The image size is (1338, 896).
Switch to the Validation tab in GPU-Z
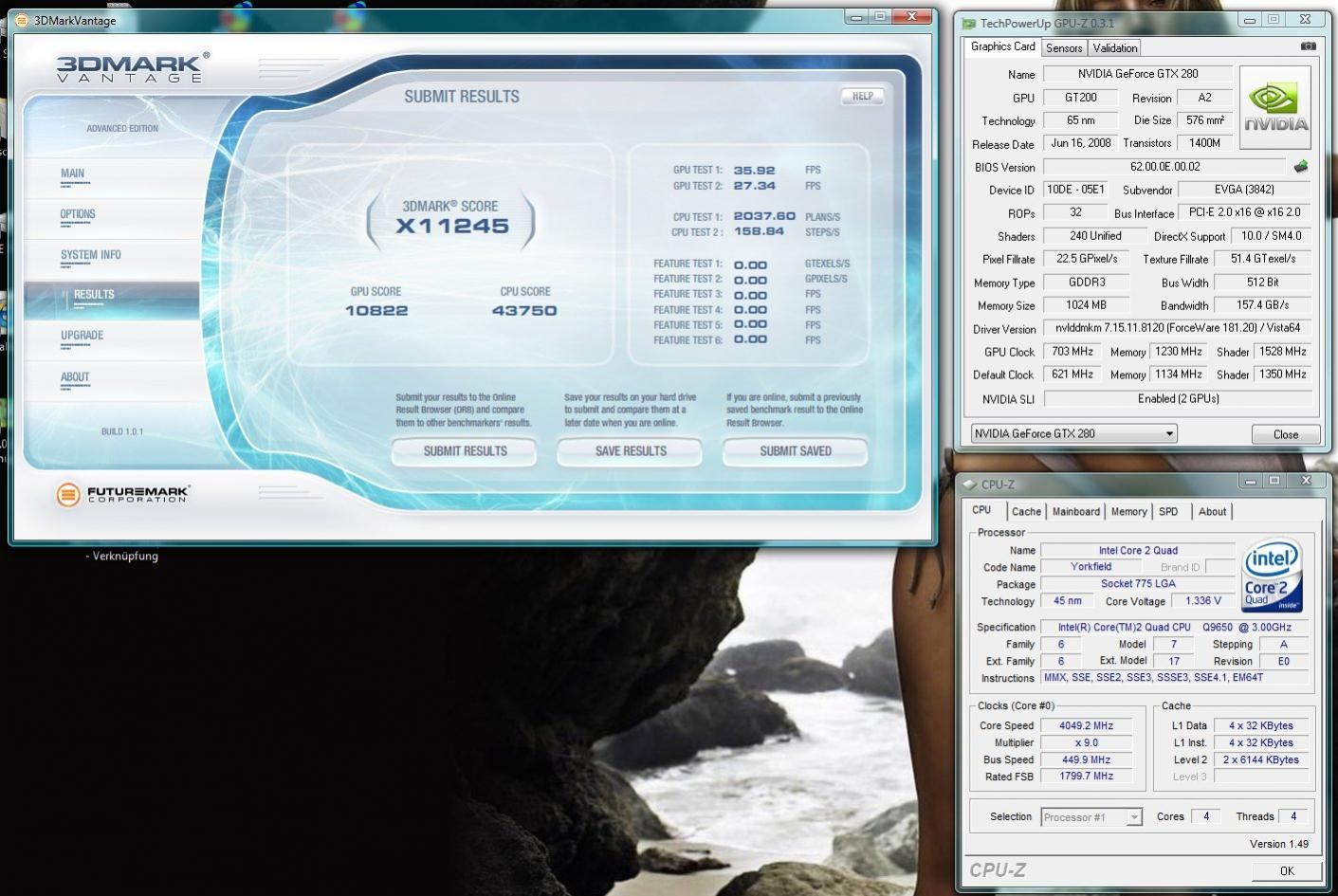click(1115, 48)
